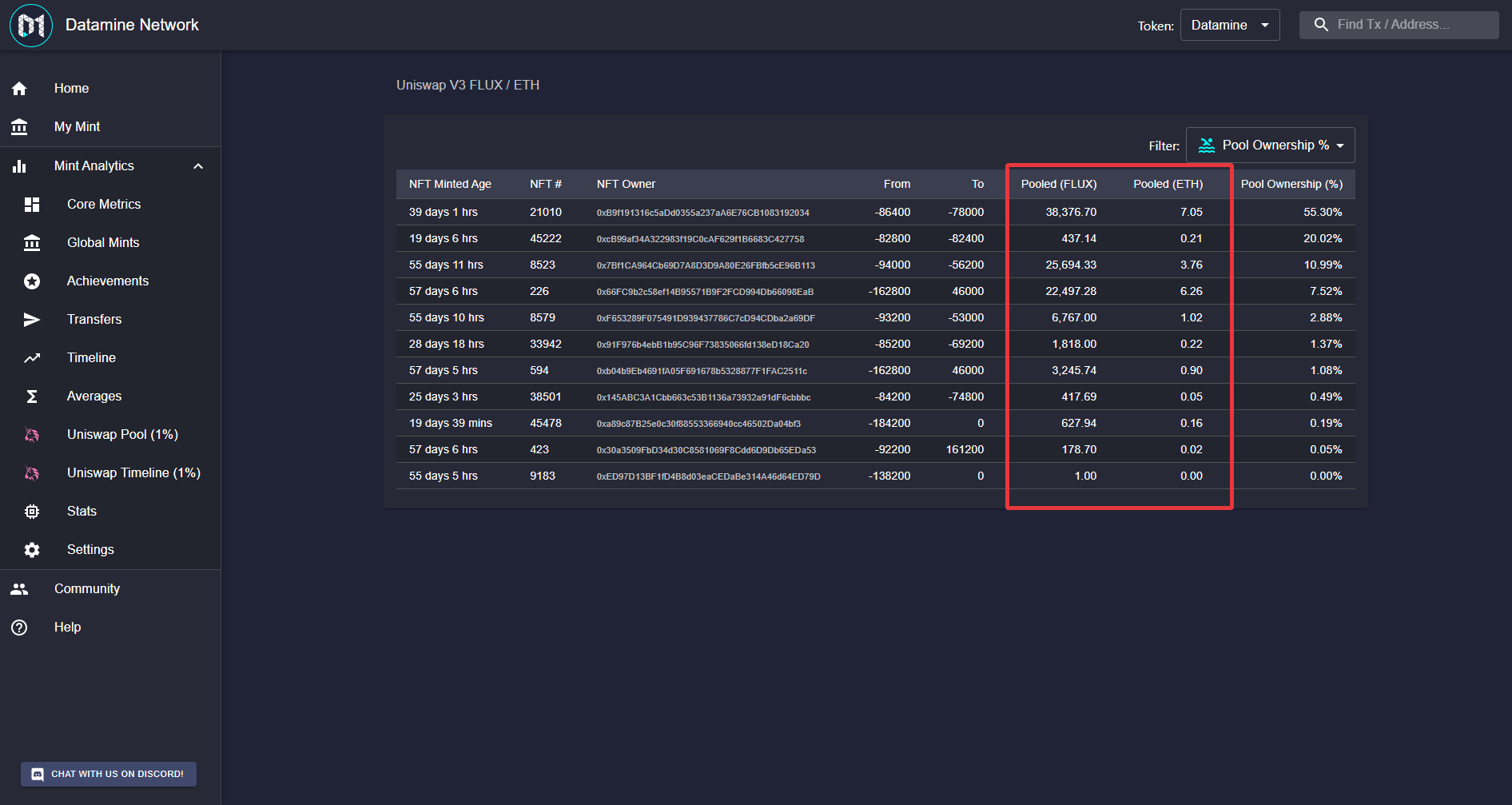1512x805 pixels.
Task: Click Chat With Us On Discord button
Action: (x=109, y=775)
